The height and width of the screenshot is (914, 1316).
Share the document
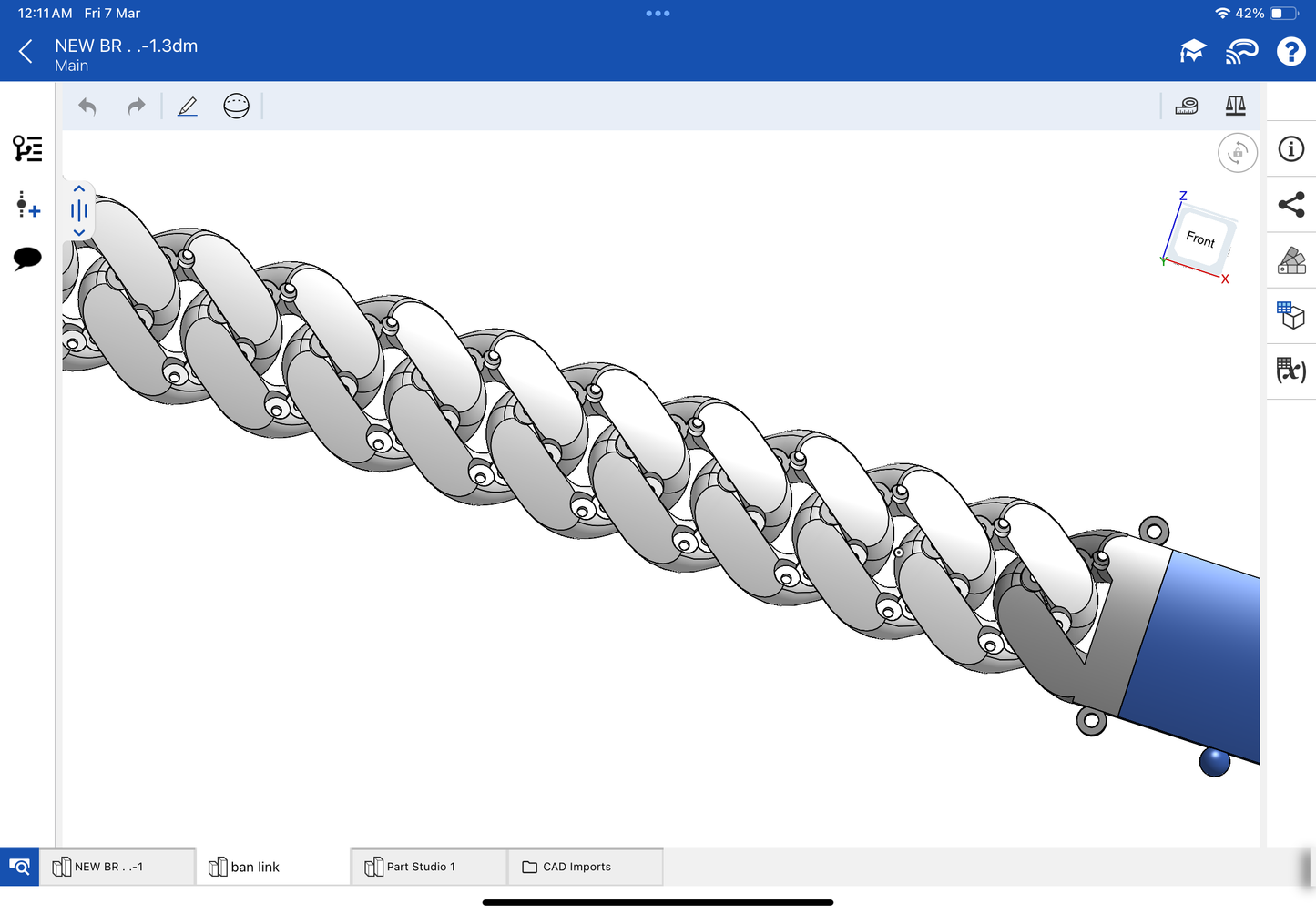(1290, 205)
